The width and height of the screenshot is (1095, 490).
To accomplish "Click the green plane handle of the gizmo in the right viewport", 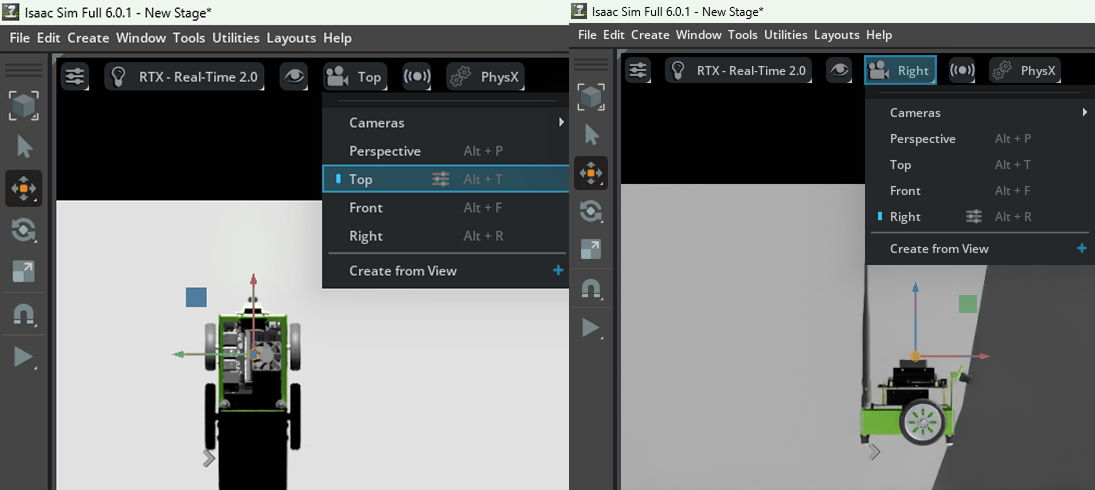I will coord(968,304).
